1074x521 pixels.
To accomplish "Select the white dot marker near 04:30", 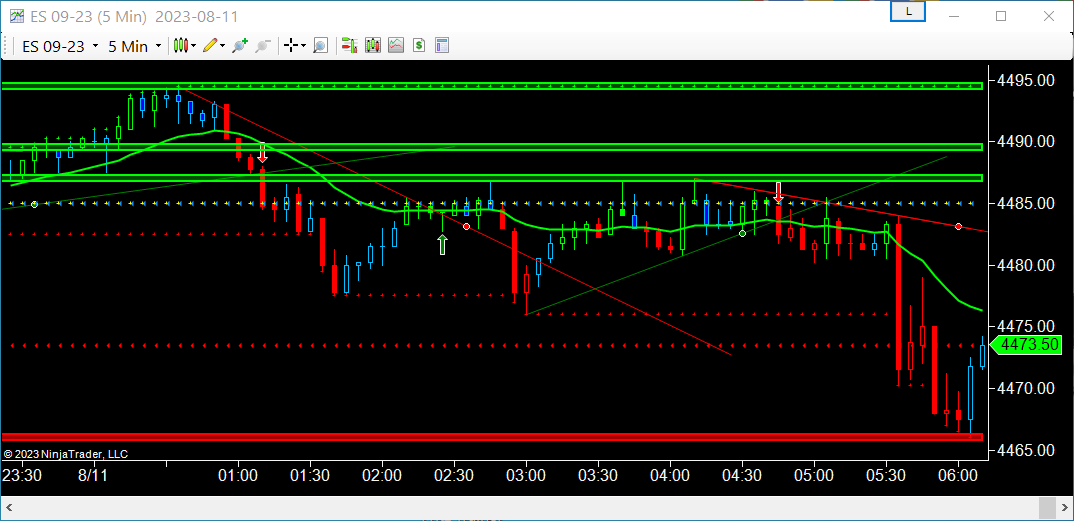I will [x=742, y=233].
